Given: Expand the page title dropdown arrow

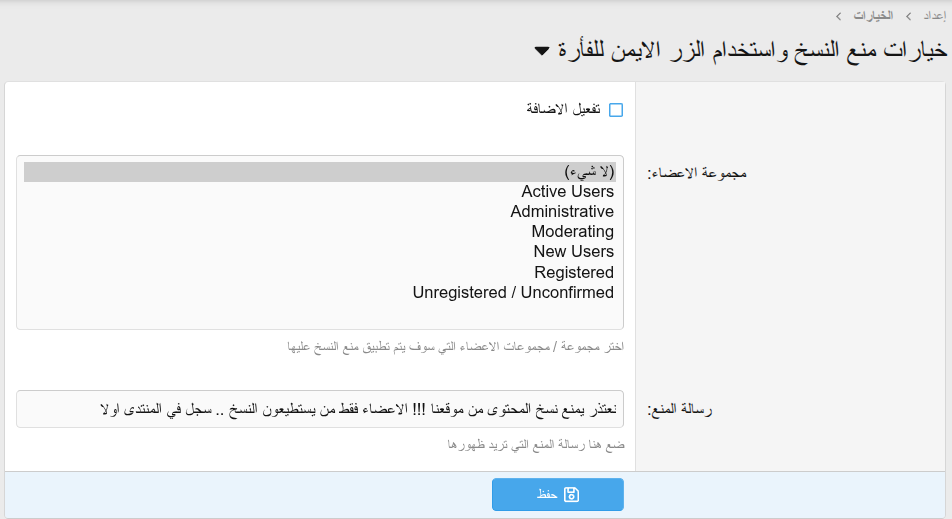Looking at the screenshot, I should 542,50.
